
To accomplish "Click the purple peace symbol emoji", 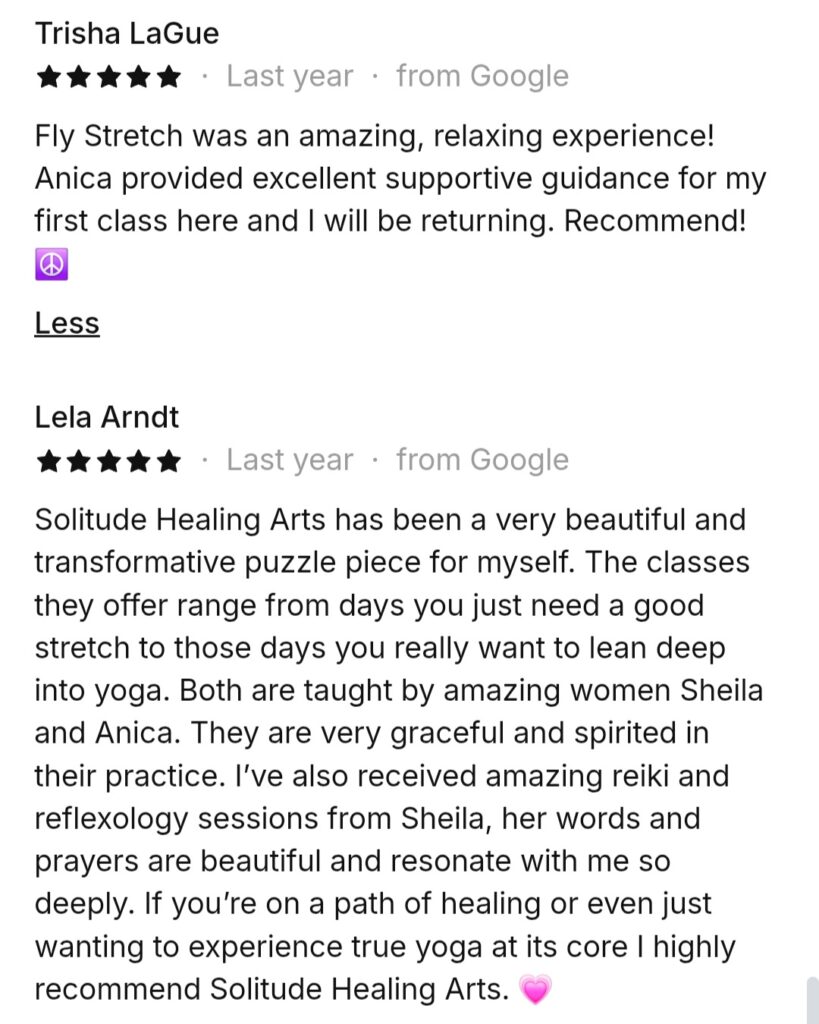I will [x=52, y=264].
